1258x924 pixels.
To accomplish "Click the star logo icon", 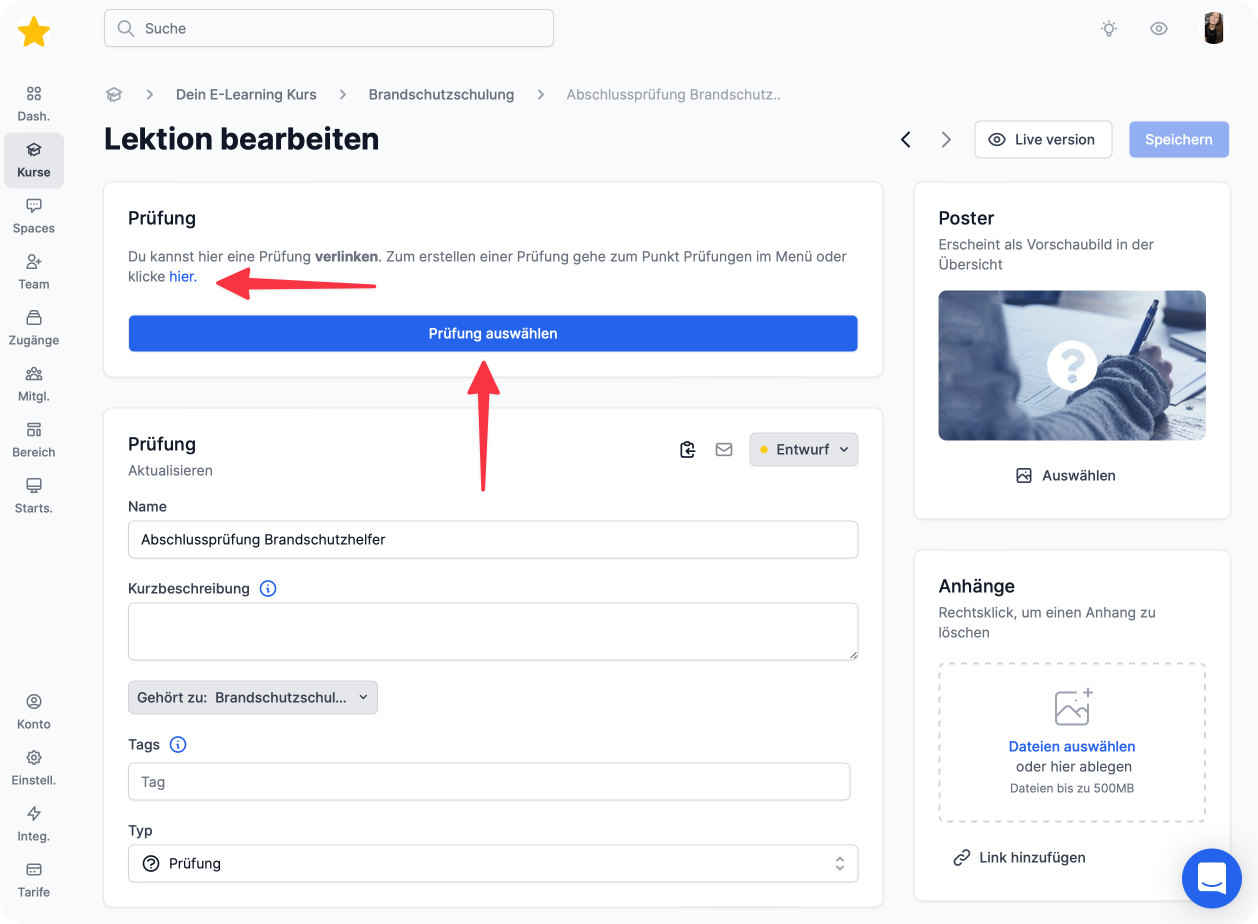I will coord(34,32).
